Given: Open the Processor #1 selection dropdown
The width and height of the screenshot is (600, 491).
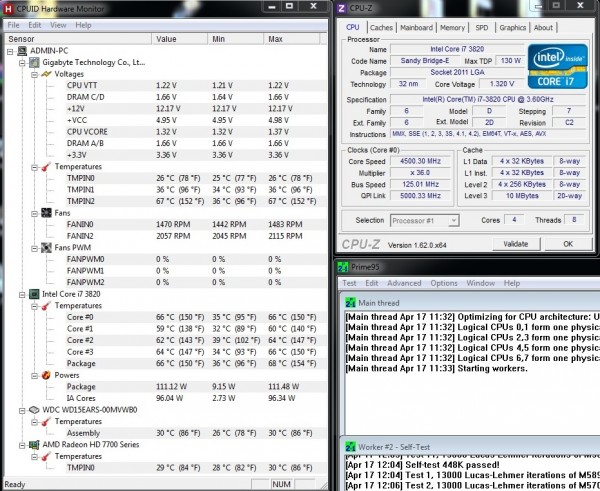Looking at the screenshot, I should [x=453, y=221].
